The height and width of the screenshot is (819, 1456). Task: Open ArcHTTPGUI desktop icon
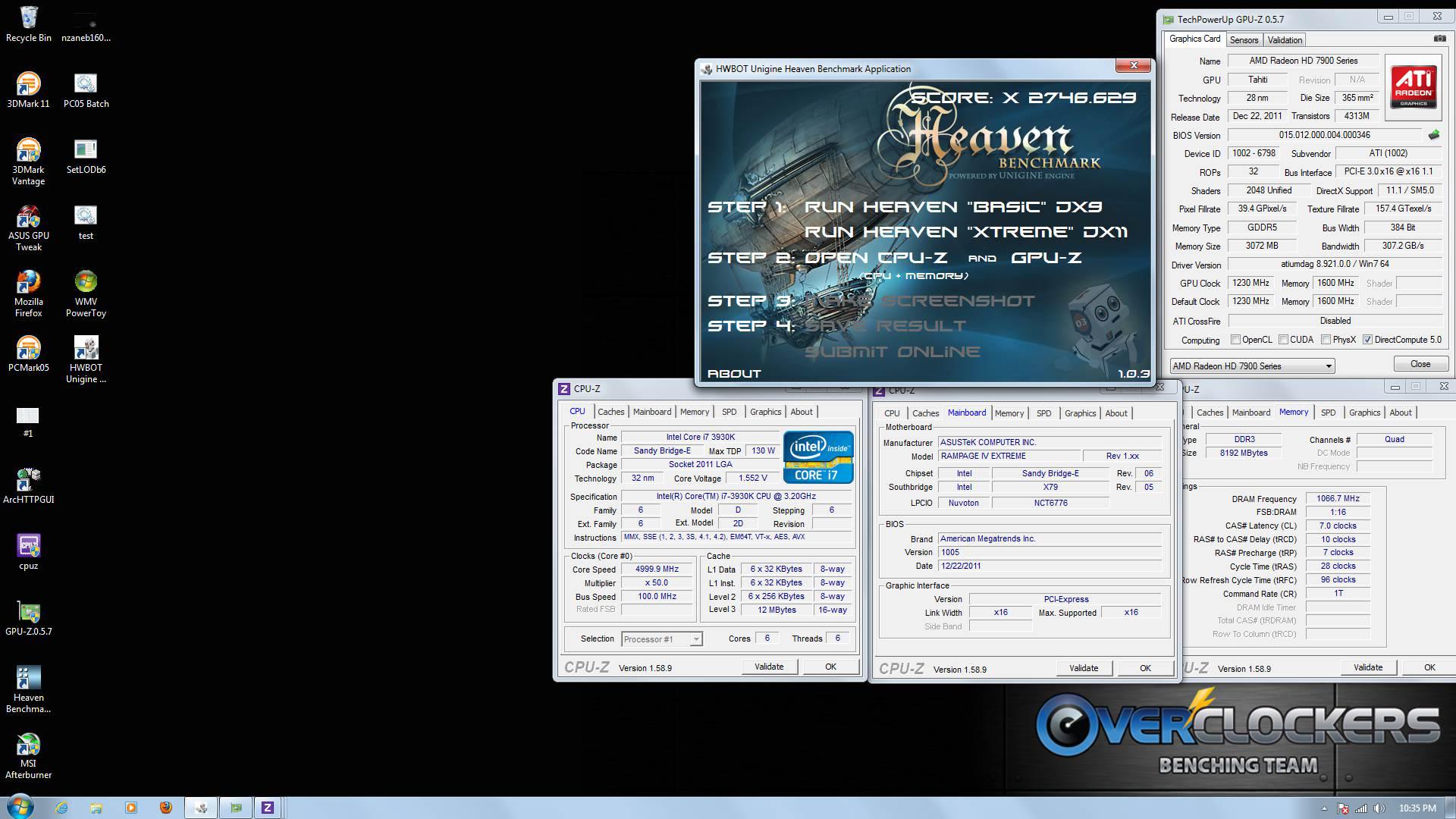28,485
